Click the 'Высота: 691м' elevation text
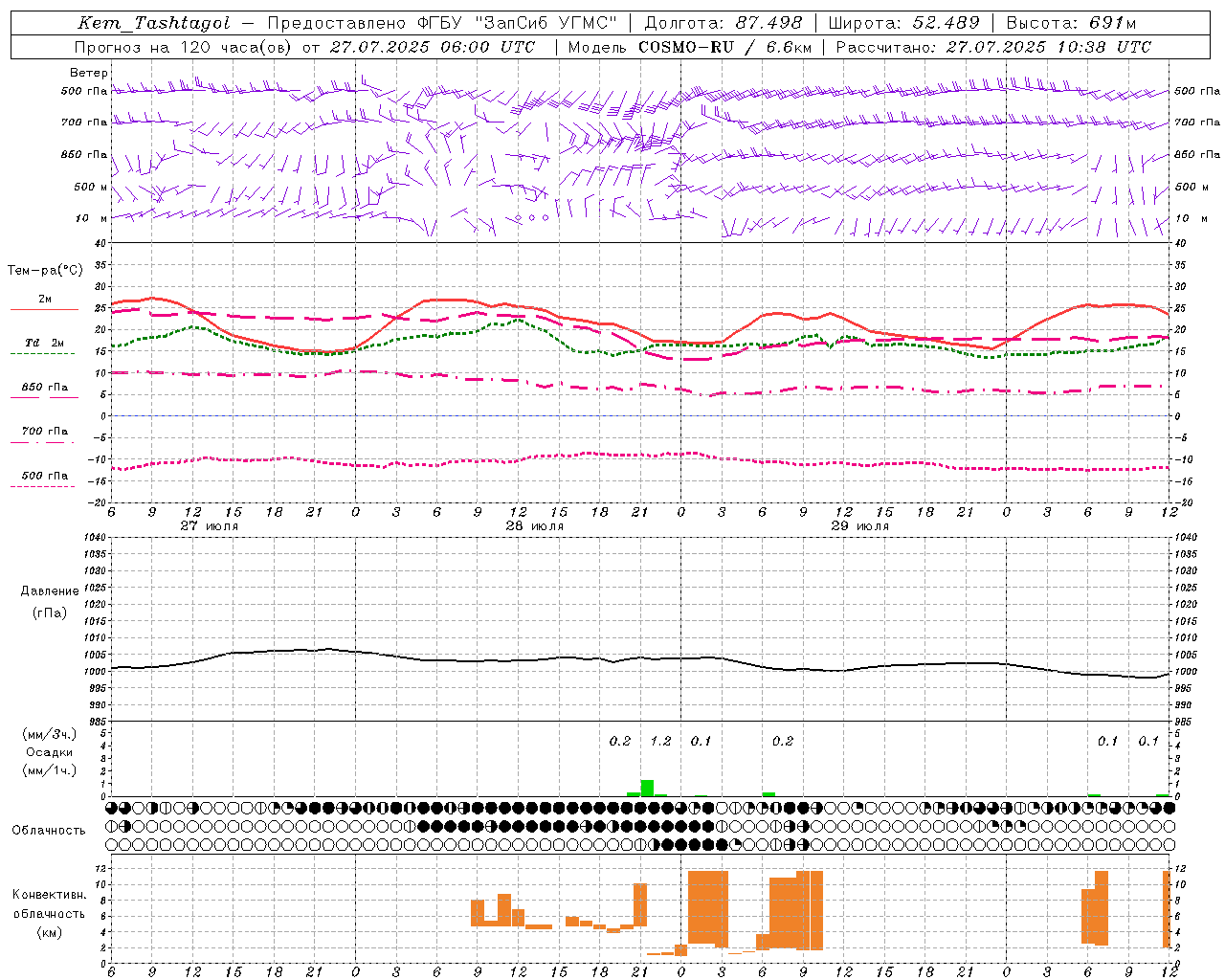This screenshot has height=980, width=1225. tap(1071, 23)
